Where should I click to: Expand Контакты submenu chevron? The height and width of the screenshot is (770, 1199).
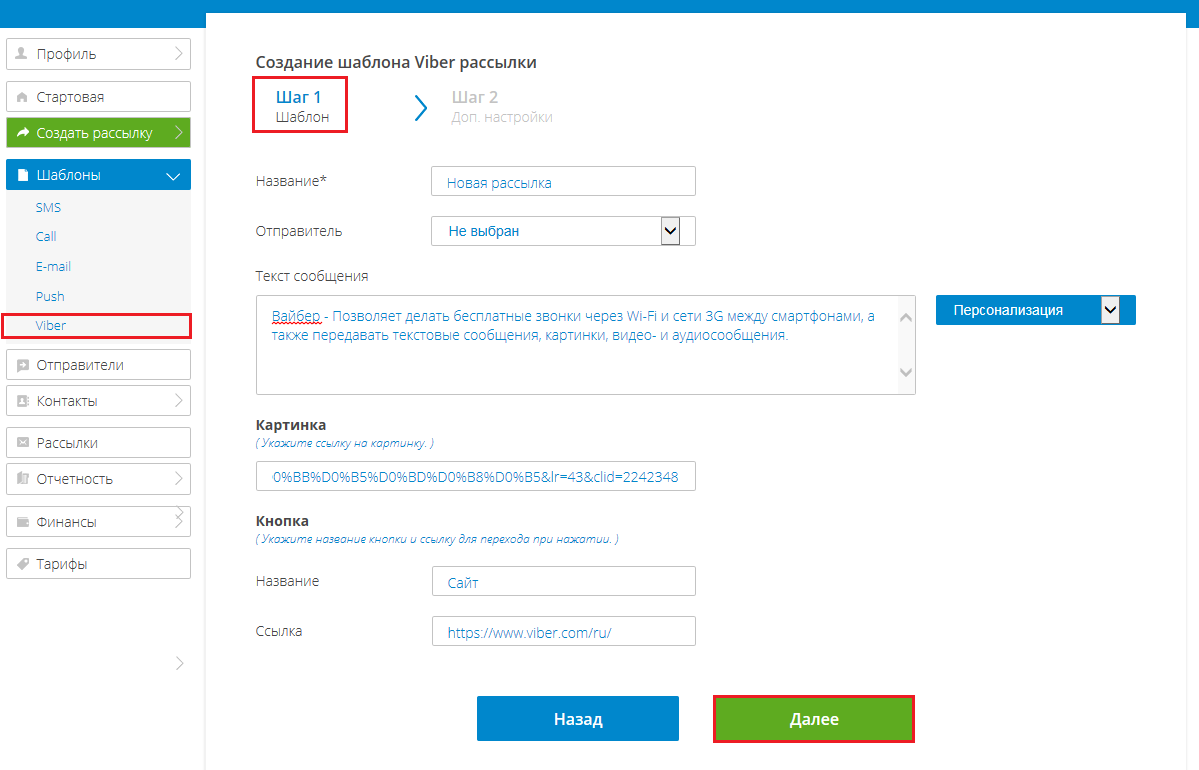pos(178,401)
